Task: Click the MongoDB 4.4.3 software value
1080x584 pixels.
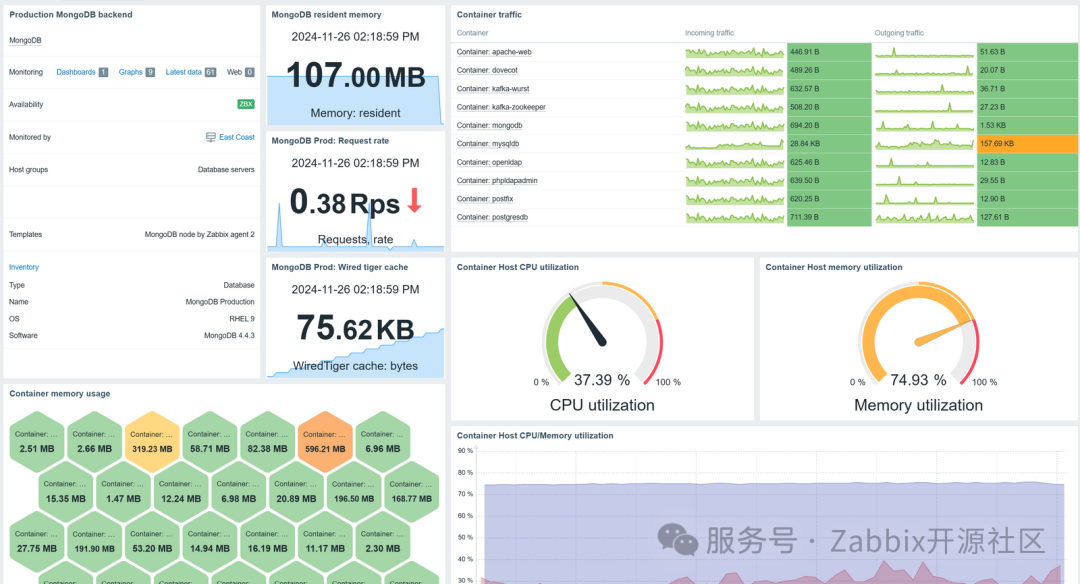Action: click(x=229, y=336)
